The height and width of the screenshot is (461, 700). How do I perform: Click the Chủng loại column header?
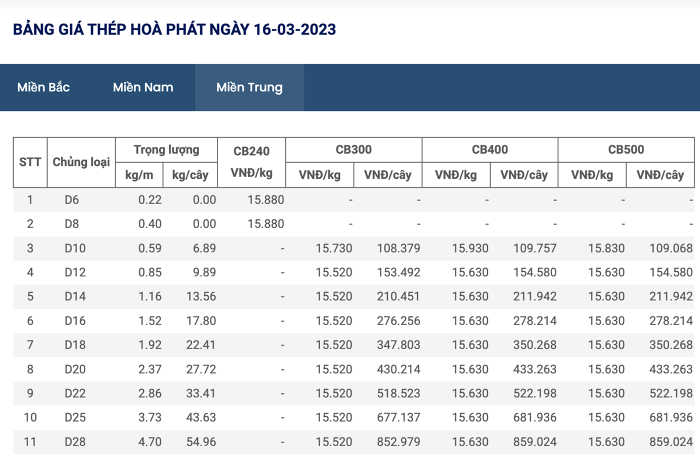[81, 162]
